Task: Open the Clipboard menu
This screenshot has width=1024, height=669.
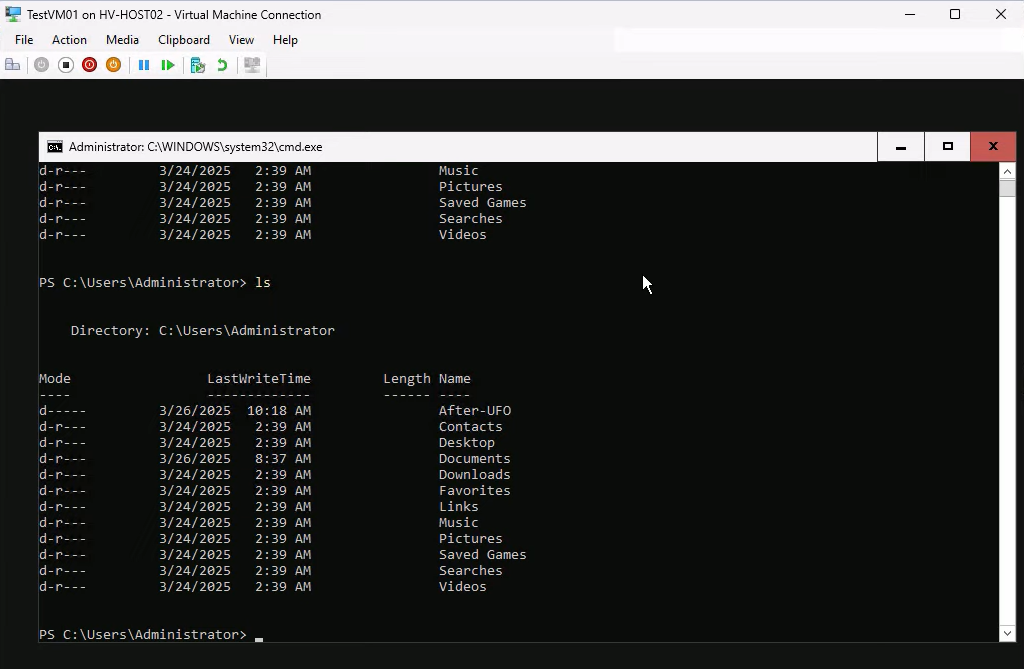Action: (x=184, y=40)
